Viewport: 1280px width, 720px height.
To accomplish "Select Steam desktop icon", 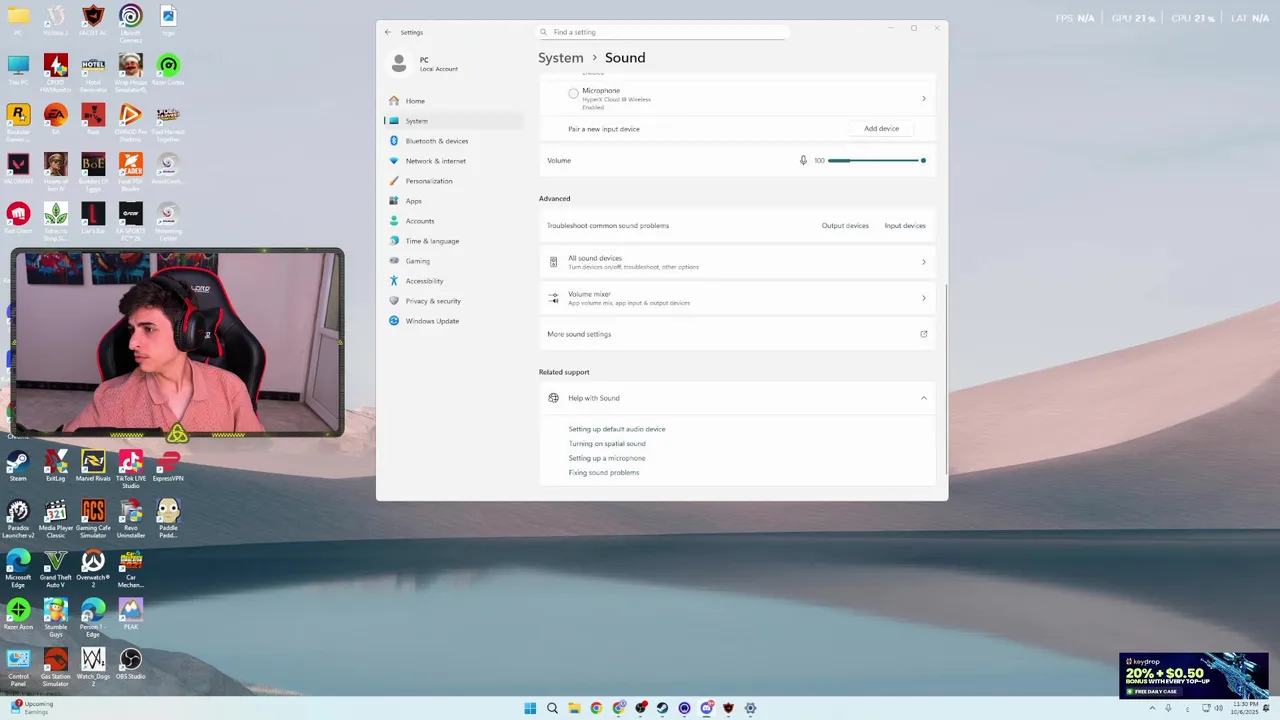I will pyautogui.click(x=18, y=467).
